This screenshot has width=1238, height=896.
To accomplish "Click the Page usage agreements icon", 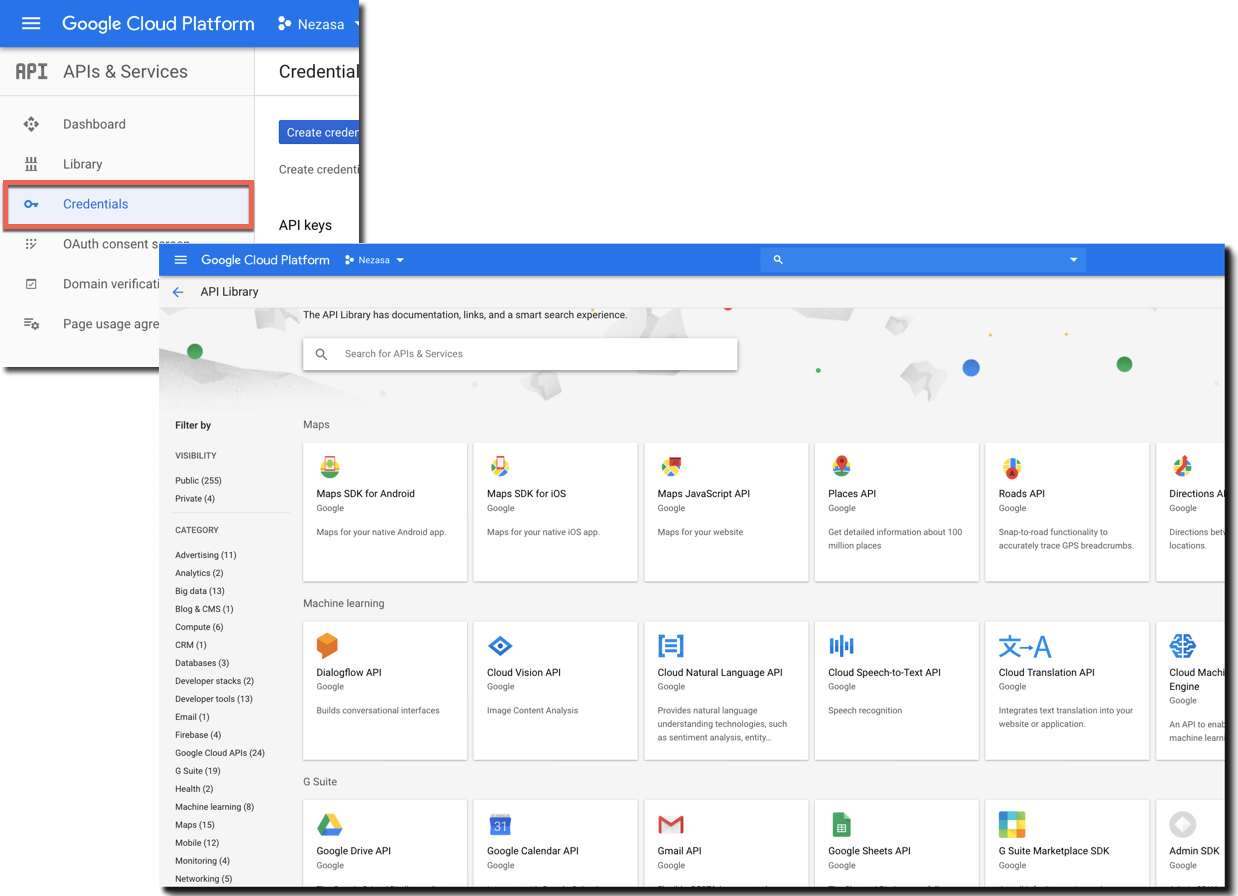I will [31, 324].
